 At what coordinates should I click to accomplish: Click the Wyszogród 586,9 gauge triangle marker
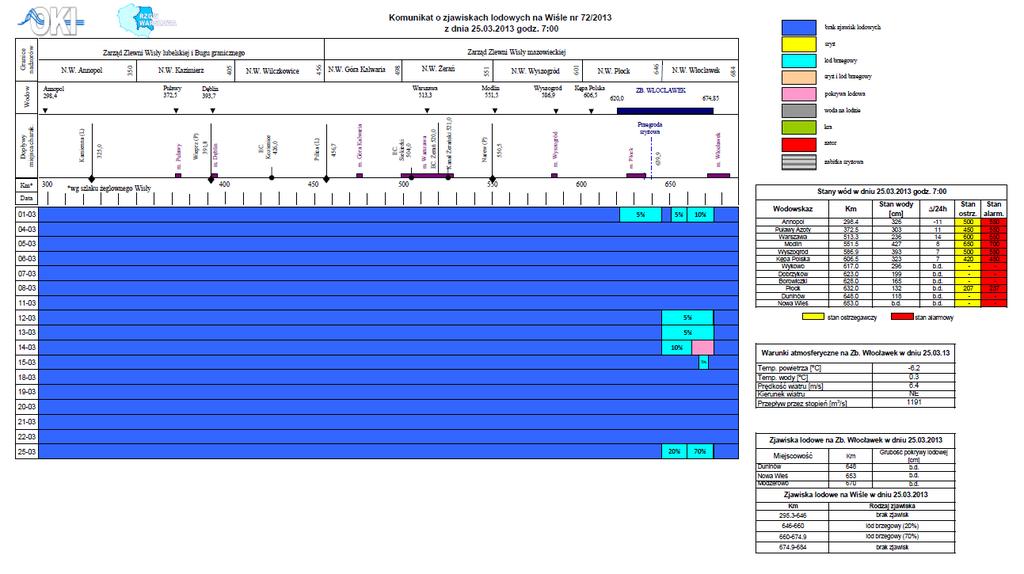point(556,111)
